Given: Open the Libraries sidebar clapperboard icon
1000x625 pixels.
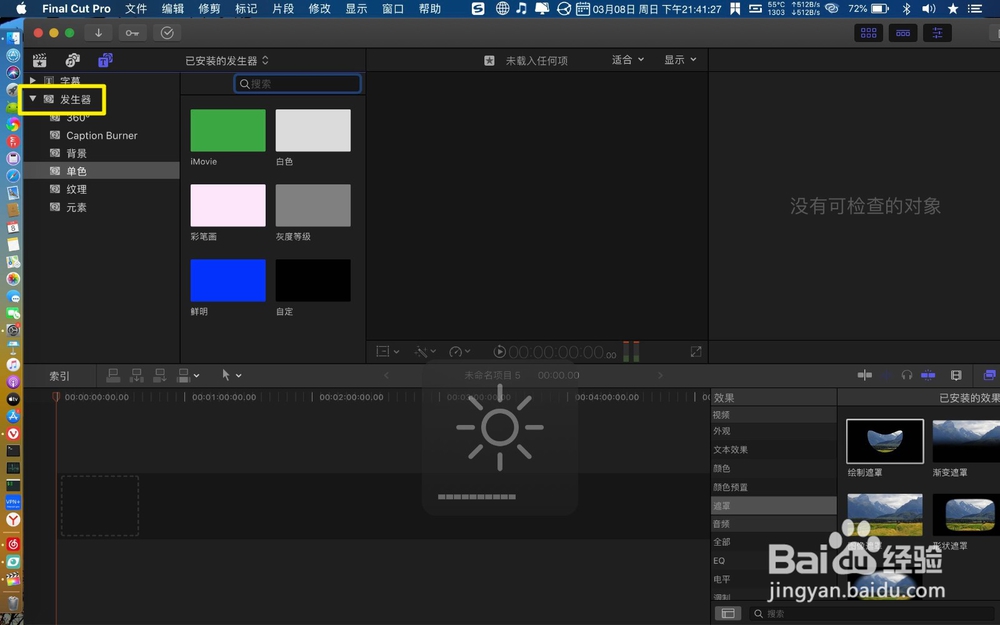Looking at the screenshot, I should [40, 61].
